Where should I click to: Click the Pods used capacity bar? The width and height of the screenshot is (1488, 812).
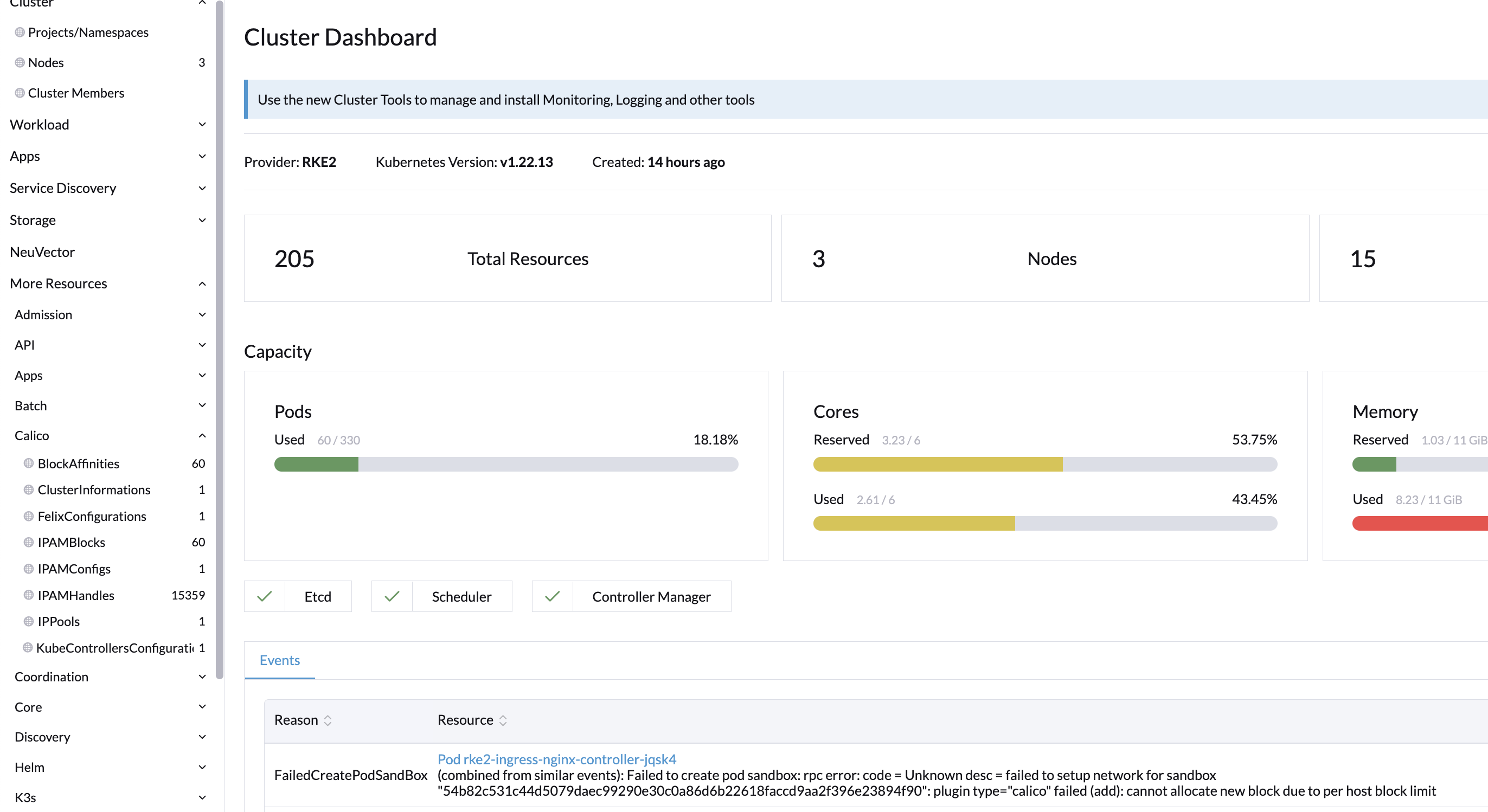click(x=506, y=465)
